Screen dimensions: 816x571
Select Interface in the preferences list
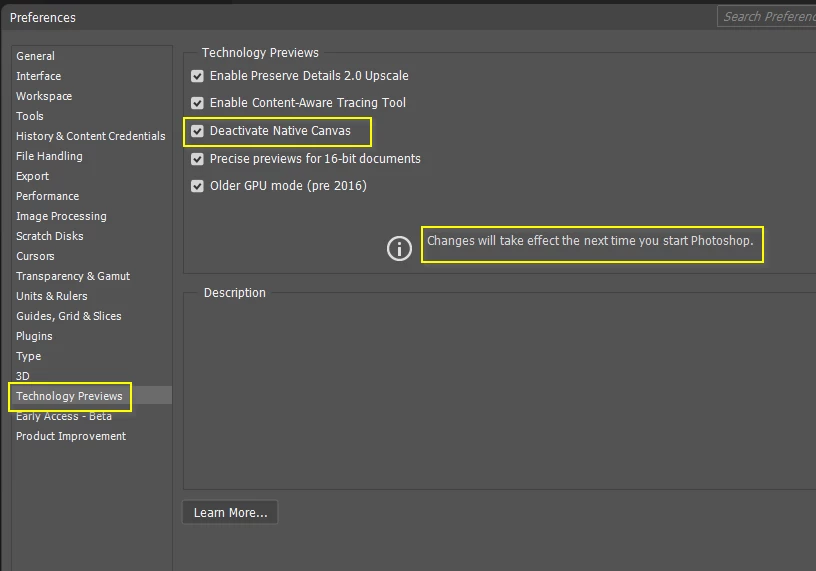(x=39, y=76)
